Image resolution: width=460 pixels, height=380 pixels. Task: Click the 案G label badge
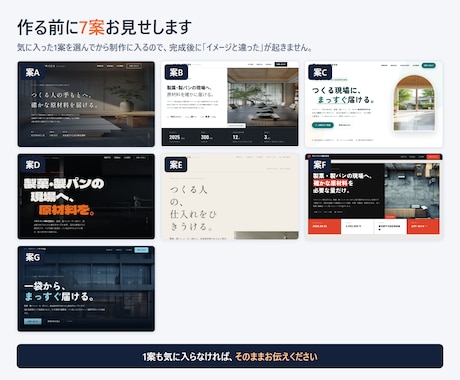click(33, 257)
